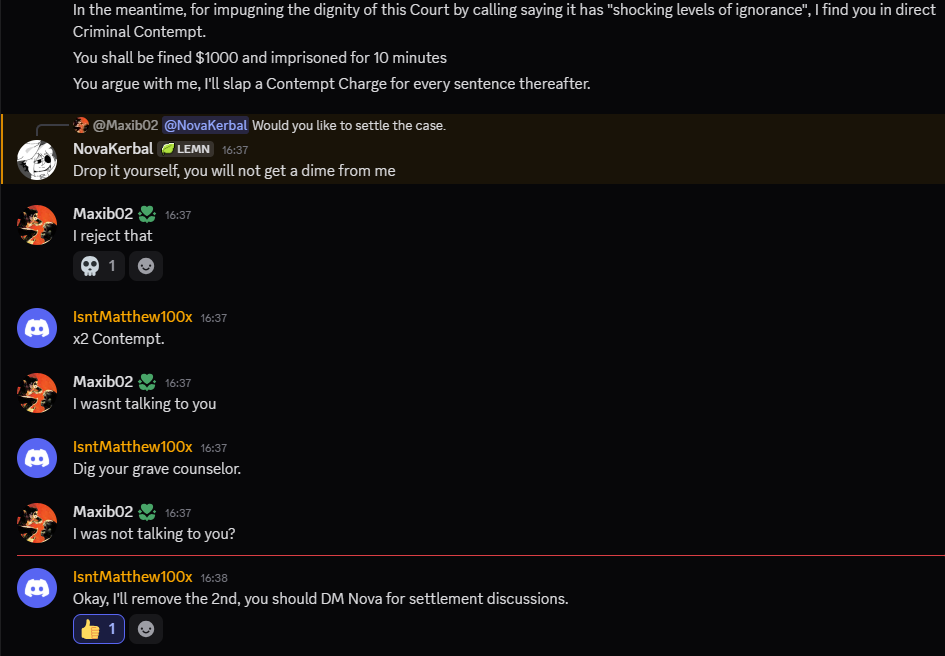The image size is (945, 656).
Task: Click the @NovaKerbal mention in the reply preview
Action: click(205, 125)
